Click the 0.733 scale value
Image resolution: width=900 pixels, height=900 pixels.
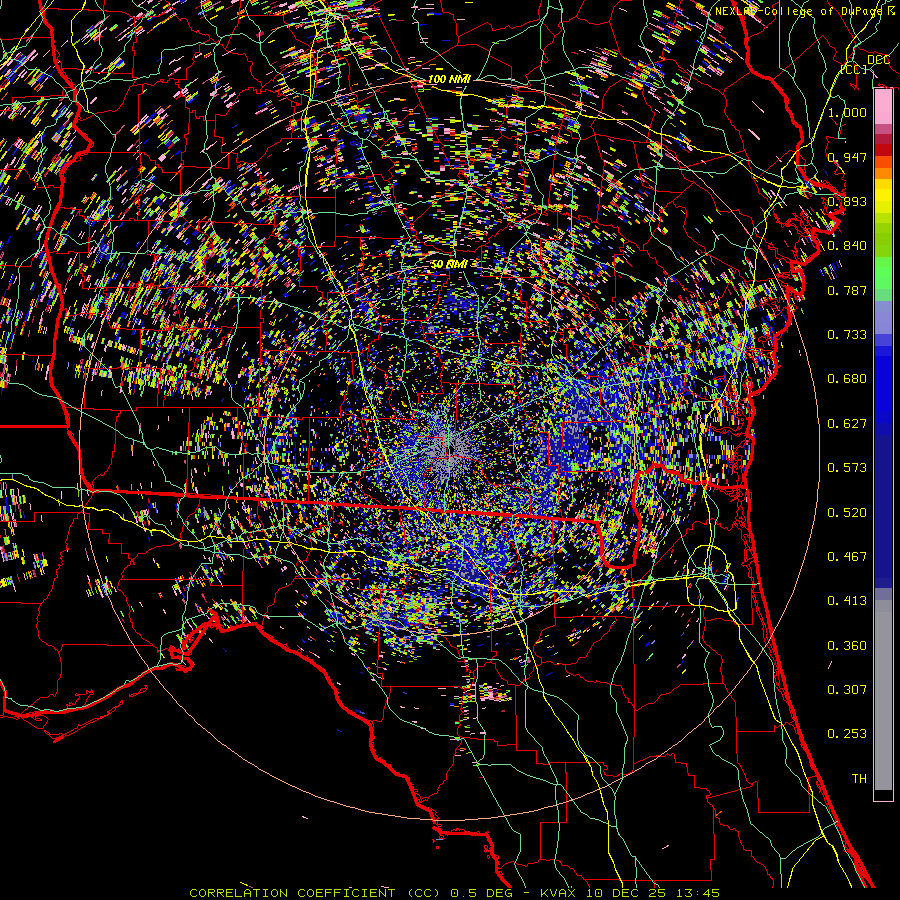pyautogui.click(x=847, y=334)
